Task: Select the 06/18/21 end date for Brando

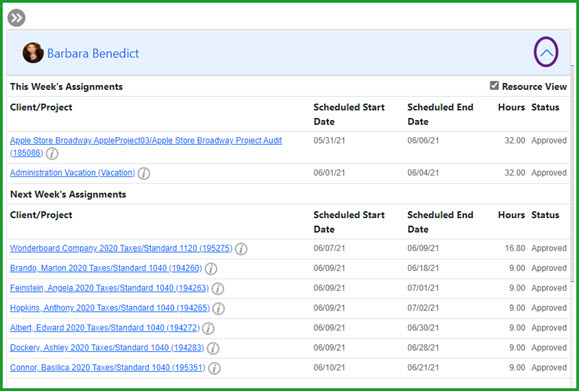Action: pos(423,268)
